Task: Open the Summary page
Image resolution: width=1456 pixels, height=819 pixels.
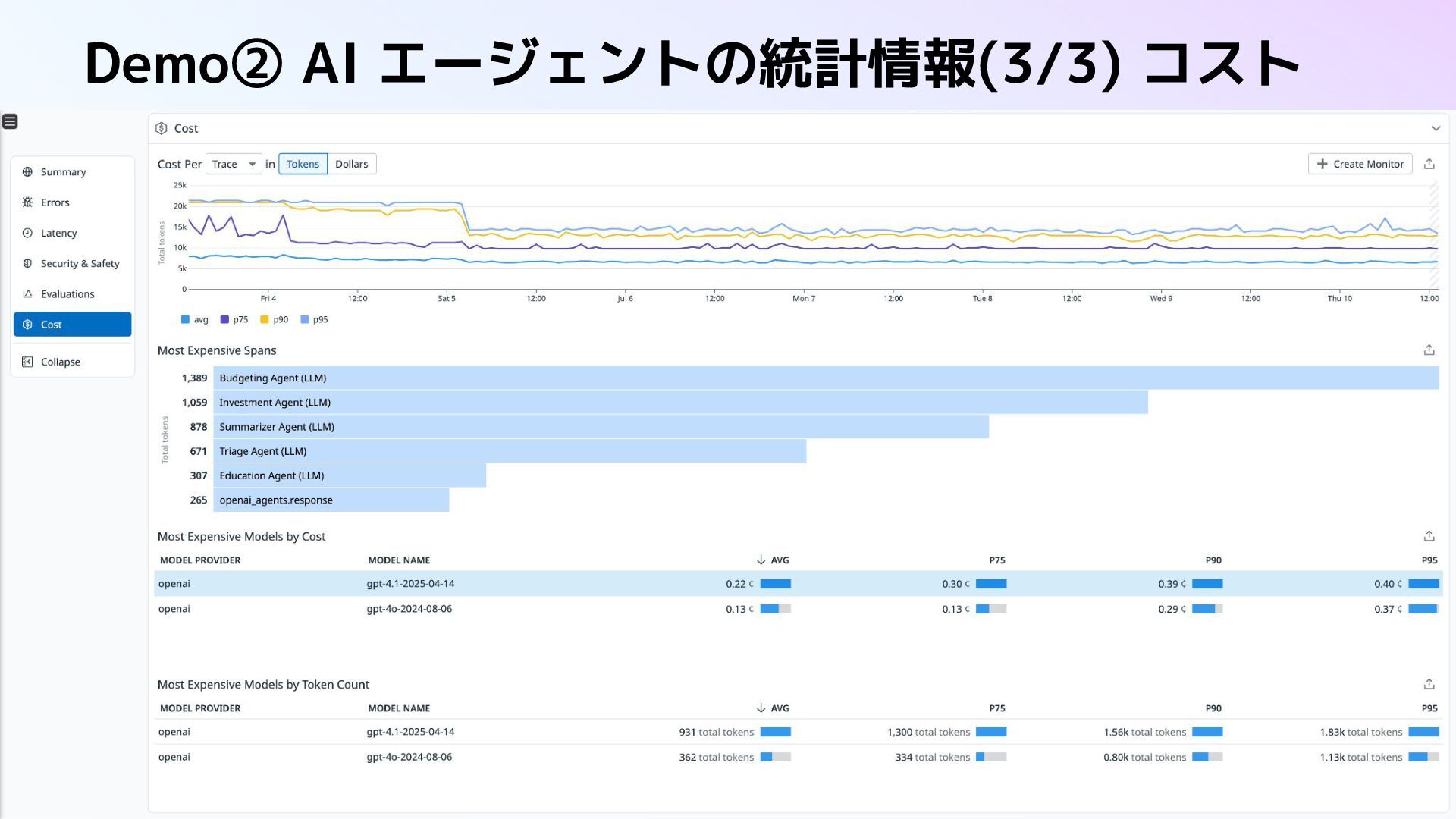Action: coord(63,172)
